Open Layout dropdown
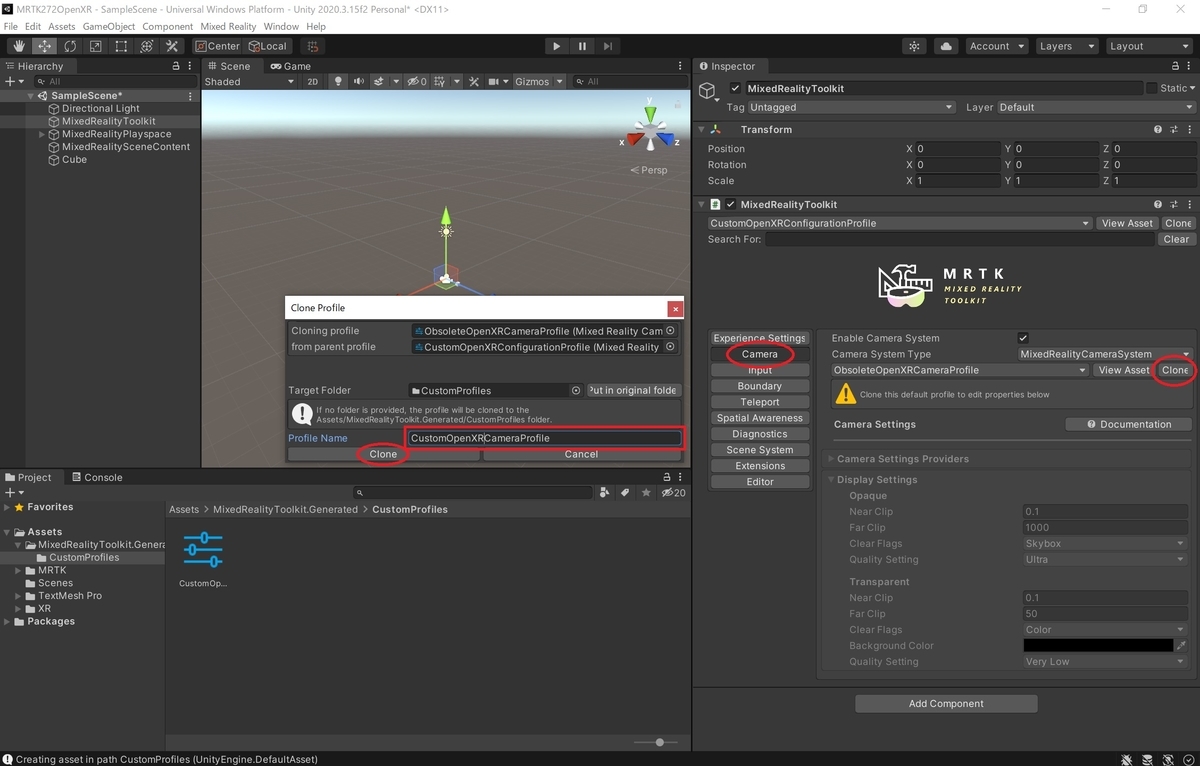The height and width of the screenshot is (766, 1200). 1148,46
